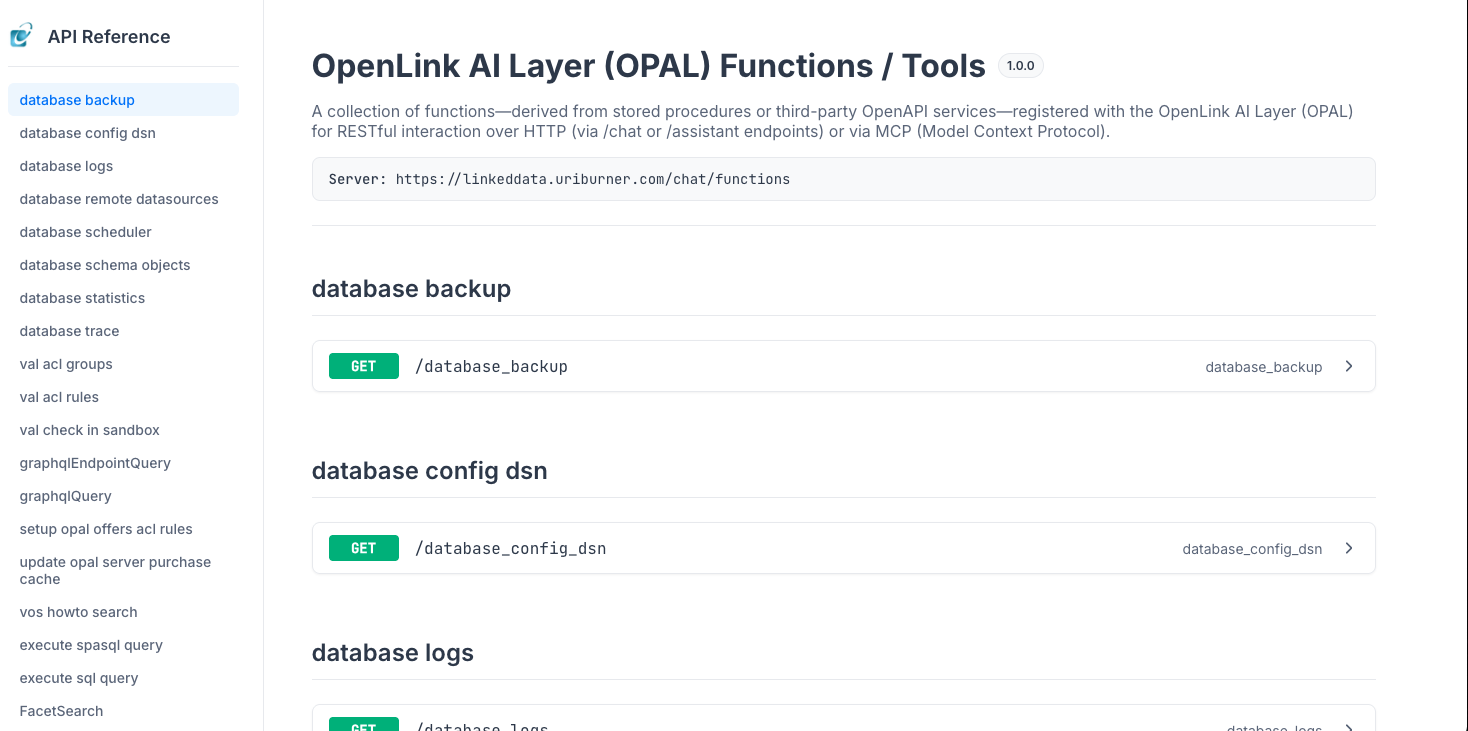Expand the /database_config_dsn endpoint chevron
Screen dimensions: 1468x731
(1349, 548)
